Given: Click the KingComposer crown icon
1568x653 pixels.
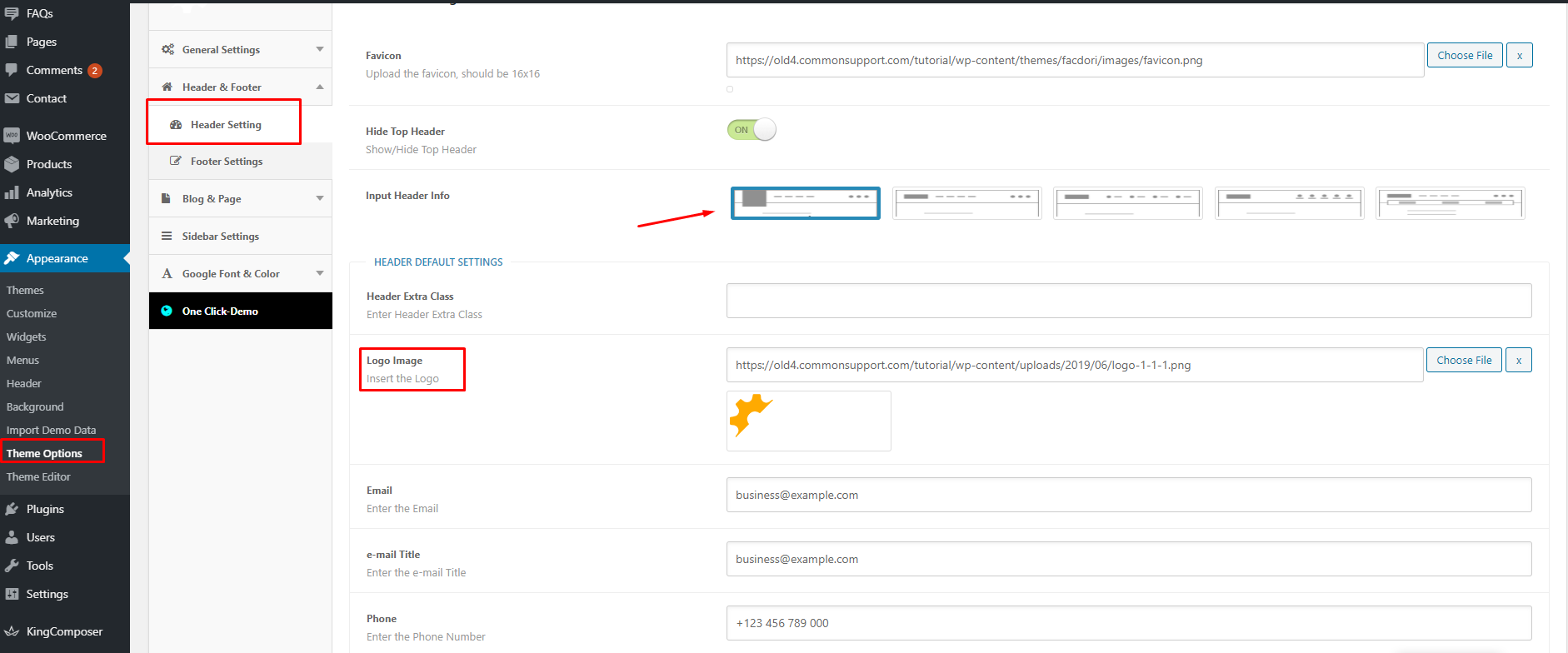Looking at the screenshot, I should pos(12,631).
